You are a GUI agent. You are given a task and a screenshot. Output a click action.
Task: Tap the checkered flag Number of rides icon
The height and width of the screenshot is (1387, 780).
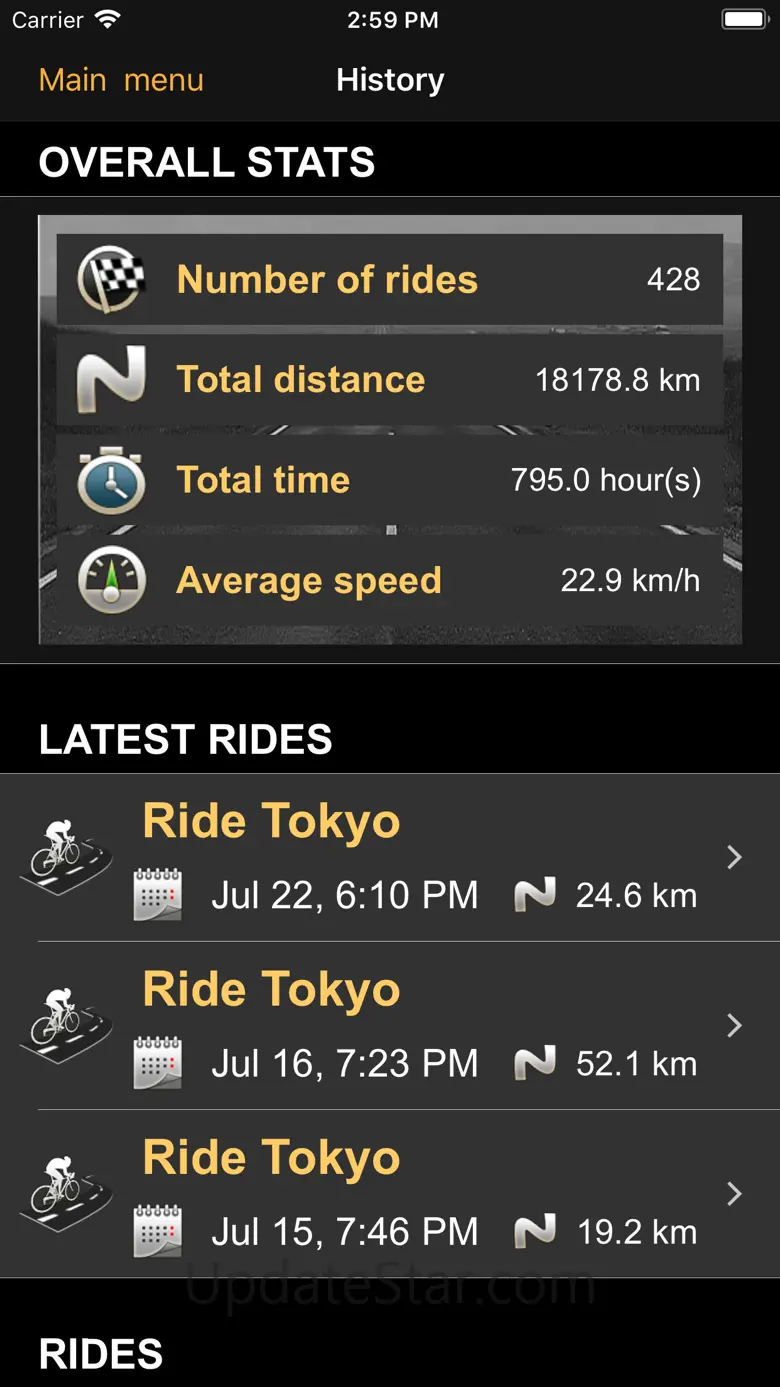click(112, 280)
